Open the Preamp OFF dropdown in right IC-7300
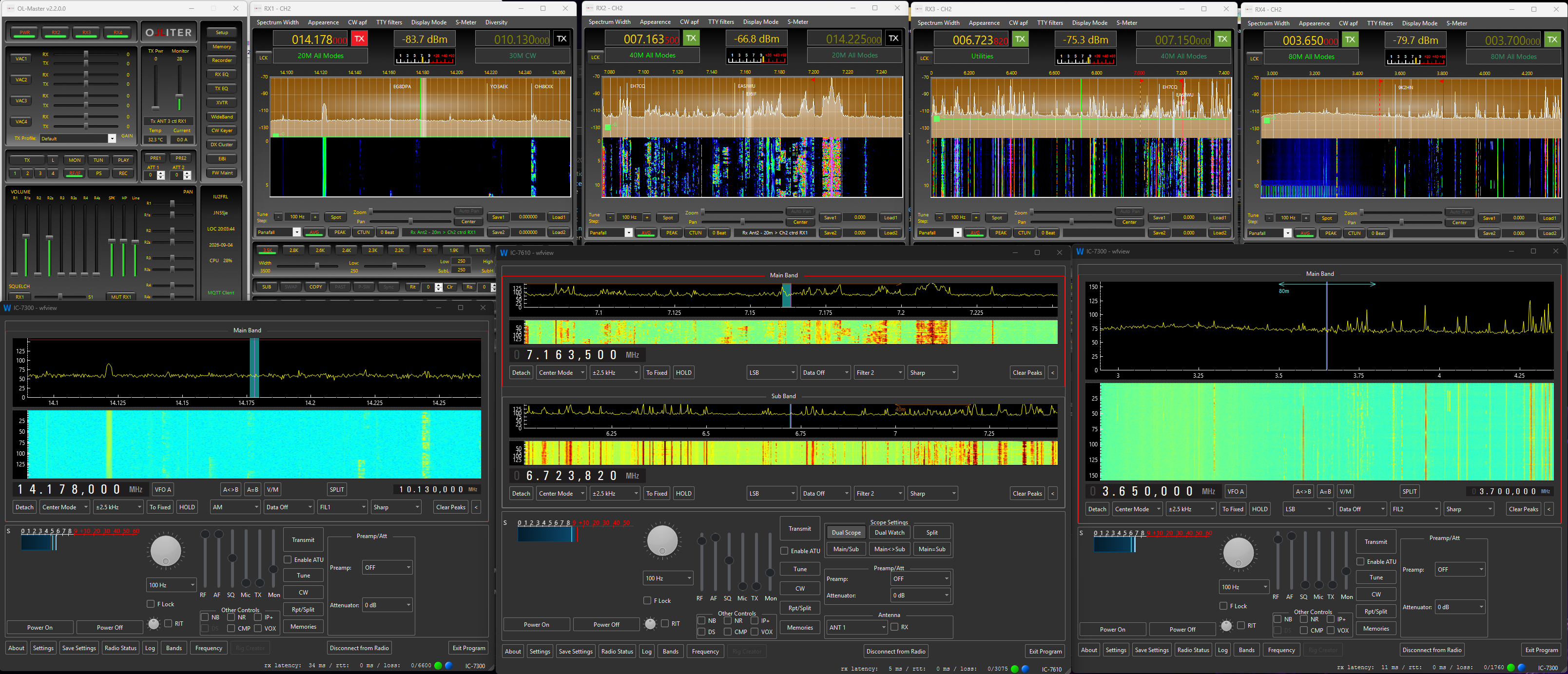Viewport: 1568px width, 674px height. coord(1460,569)
